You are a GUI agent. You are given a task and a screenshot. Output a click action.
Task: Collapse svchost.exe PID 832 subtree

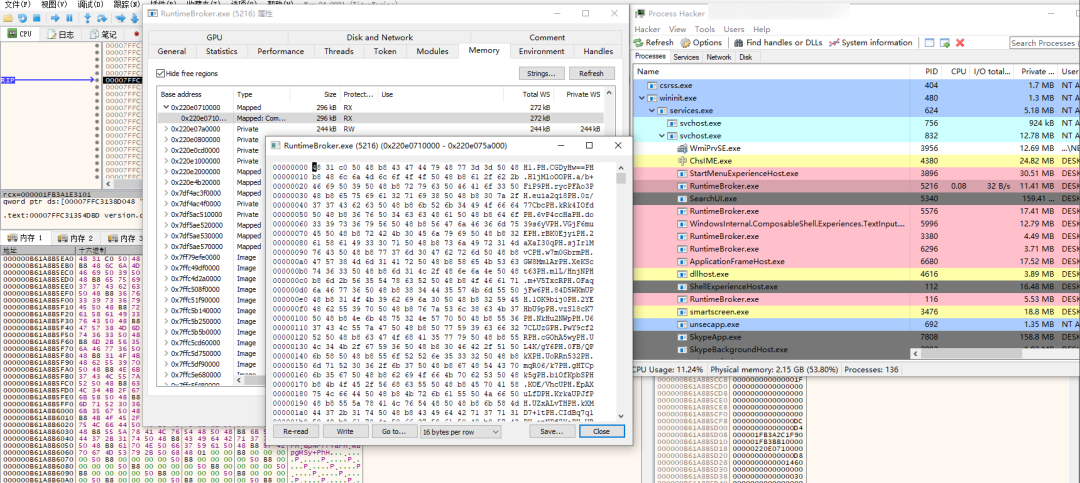(662, 136)
